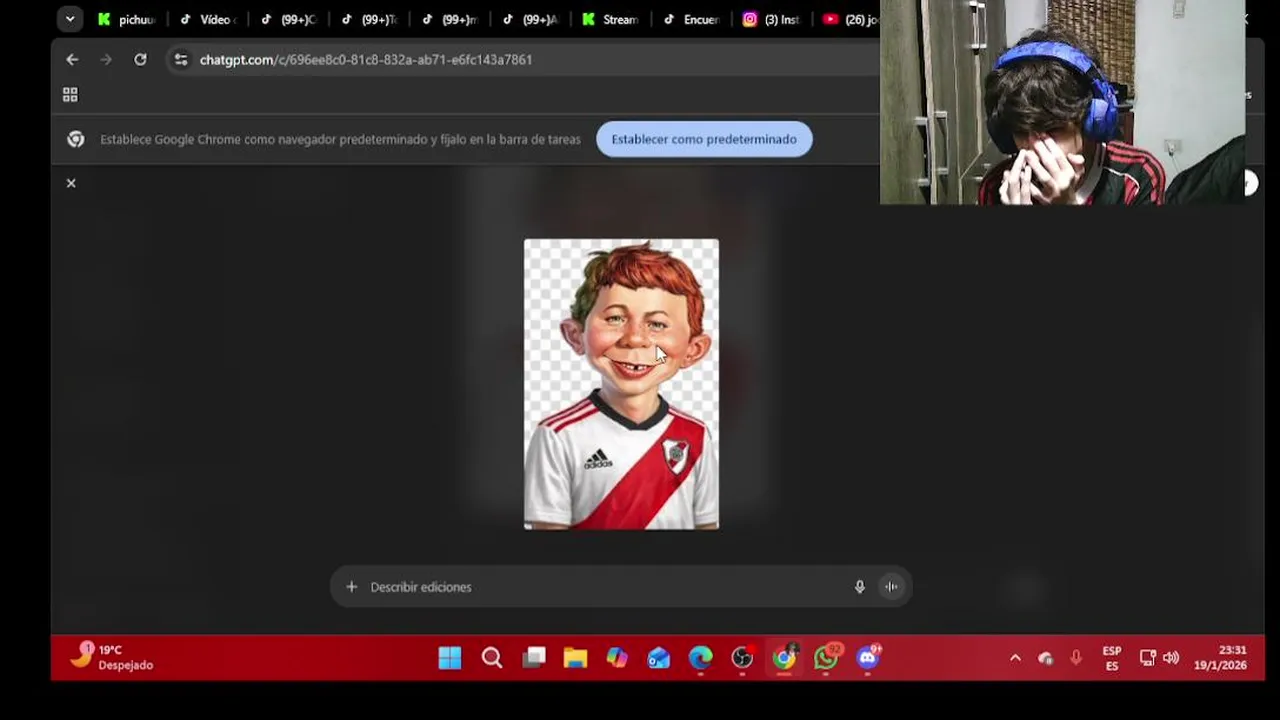Open the weather widget showing 19°C Despejado
Screen dimensions: 1280x720
[x=113, y=657]
